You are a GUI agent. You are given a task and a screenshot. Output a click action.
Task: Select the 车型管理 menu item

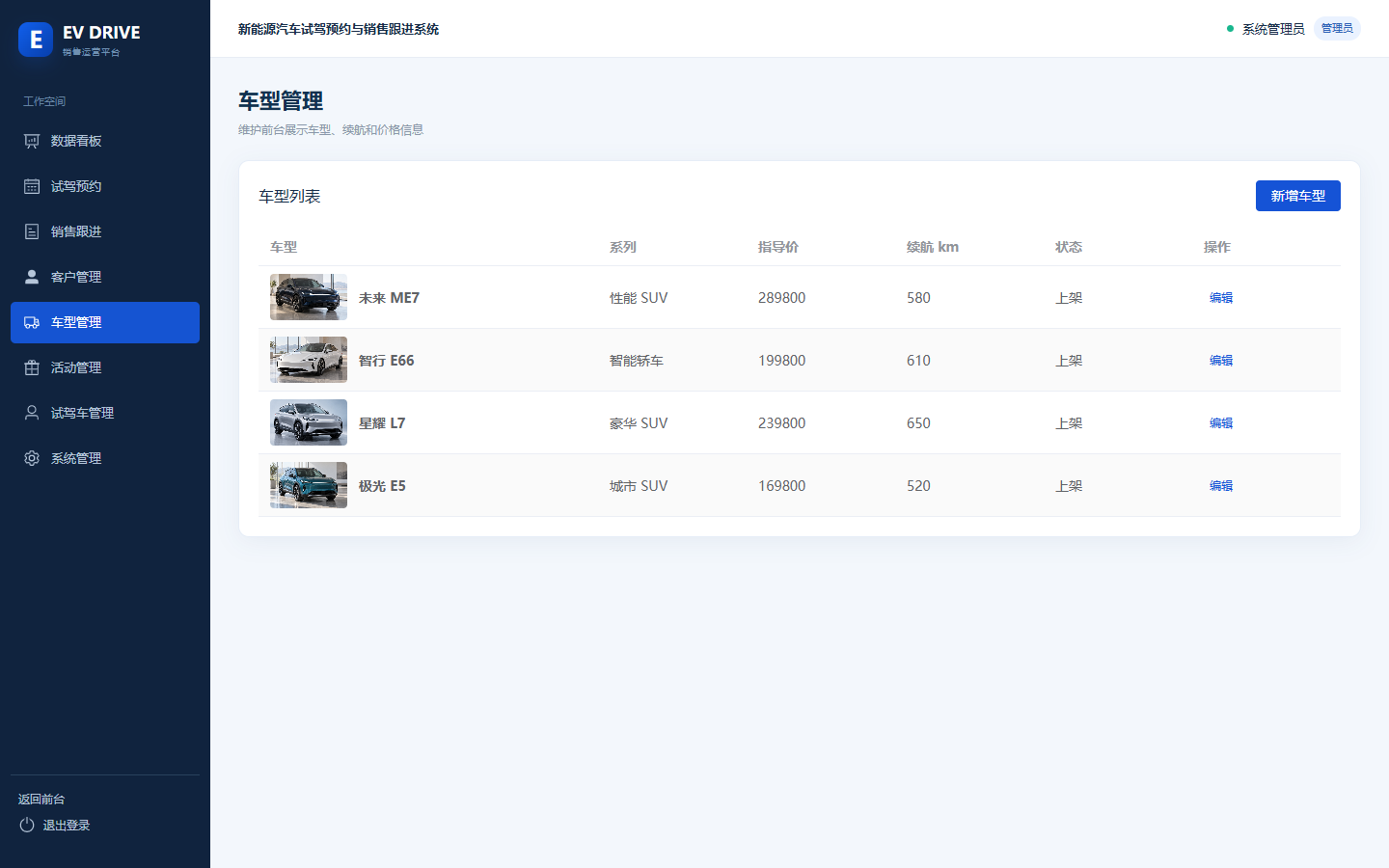[105, 322]
